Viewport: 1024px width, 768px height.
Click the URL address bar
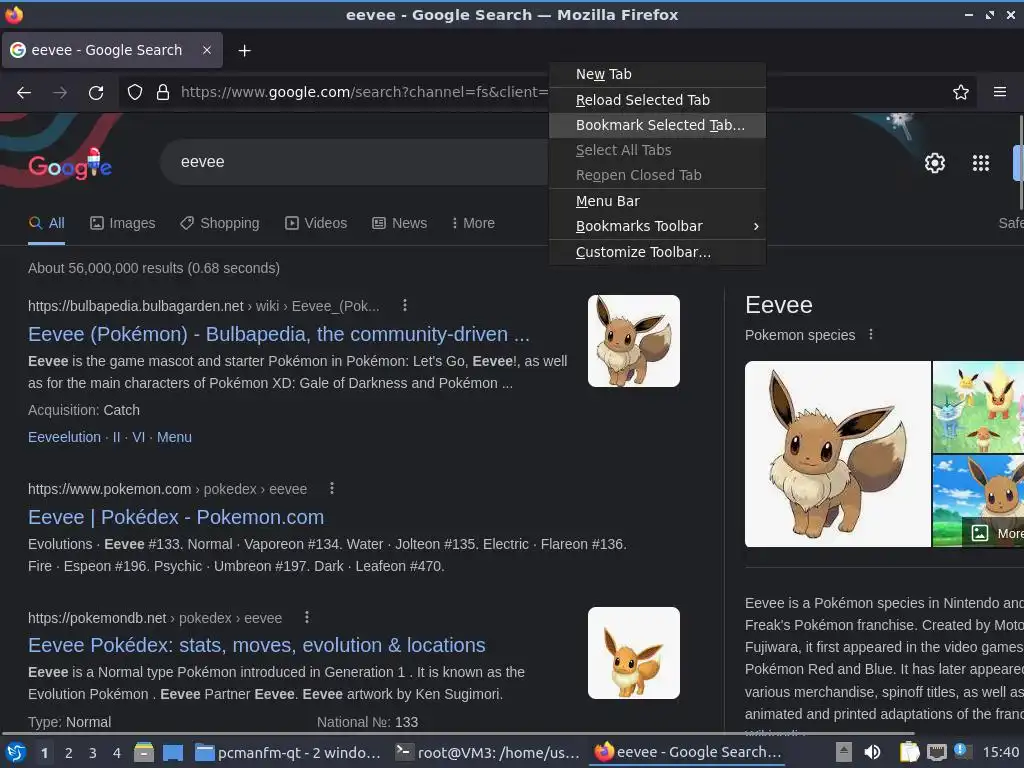(364, 92)
